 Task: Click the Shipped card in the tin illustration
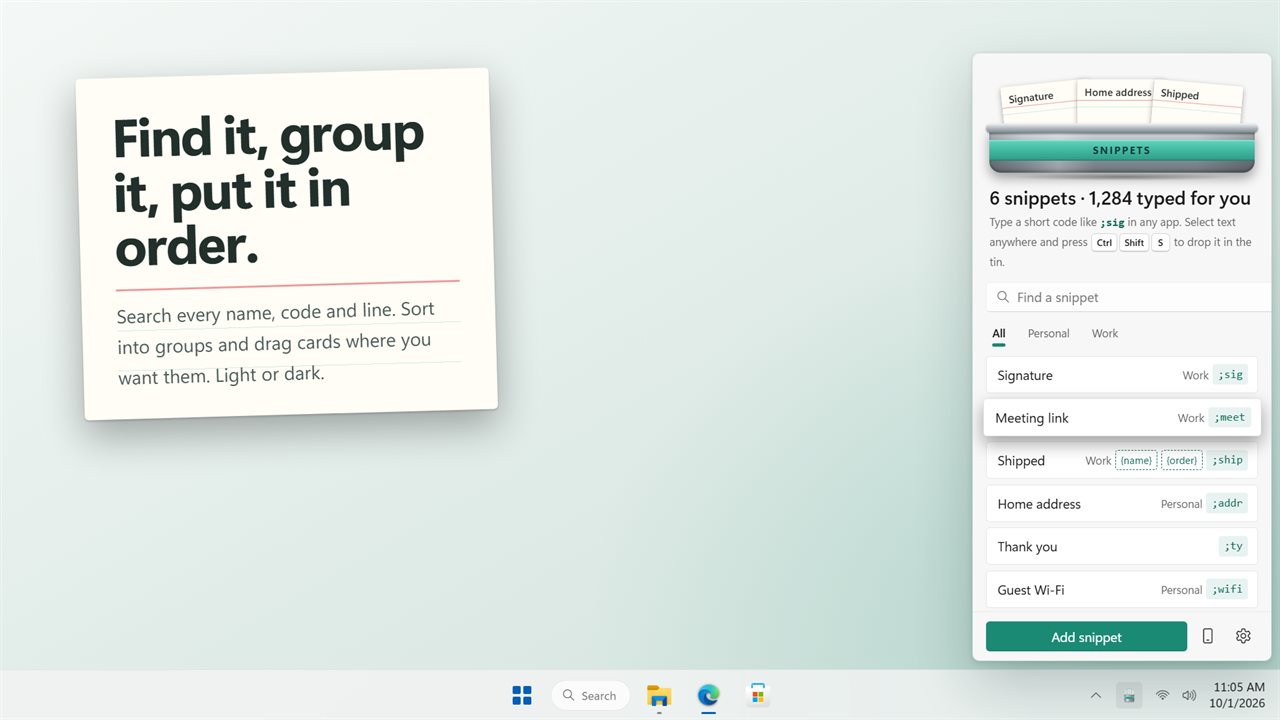tap(1197, 102)
